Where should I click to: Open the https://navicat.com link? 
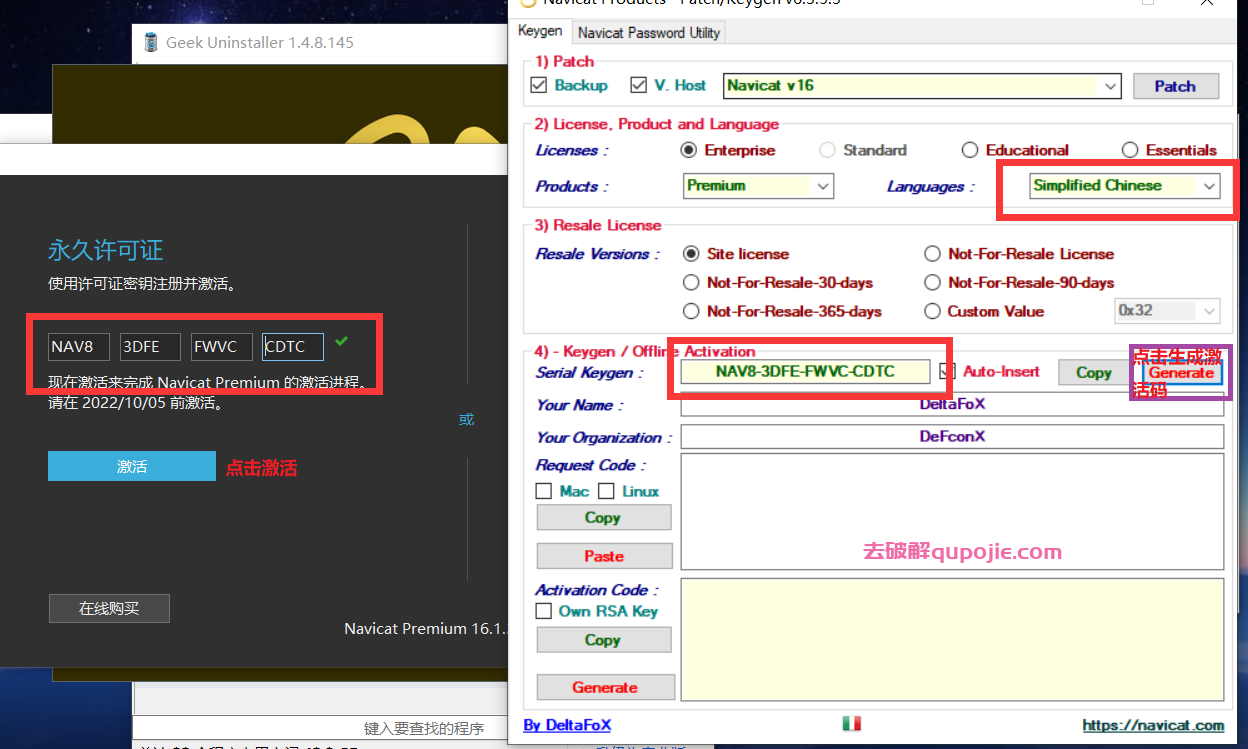coord(1153,725)
